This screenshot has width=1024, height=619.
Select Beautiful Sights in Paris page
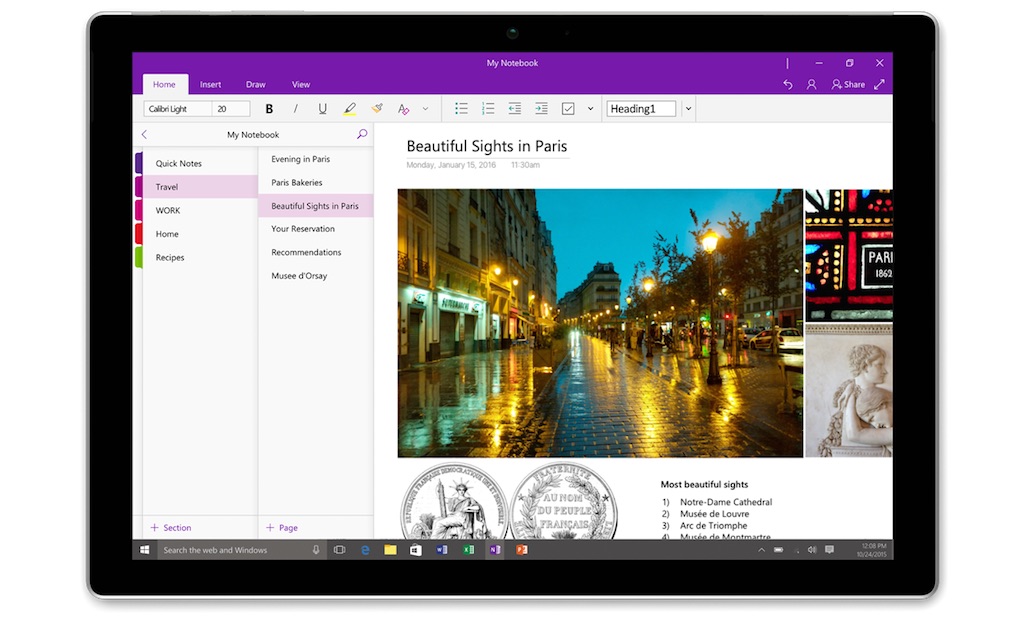coord(315,206)
